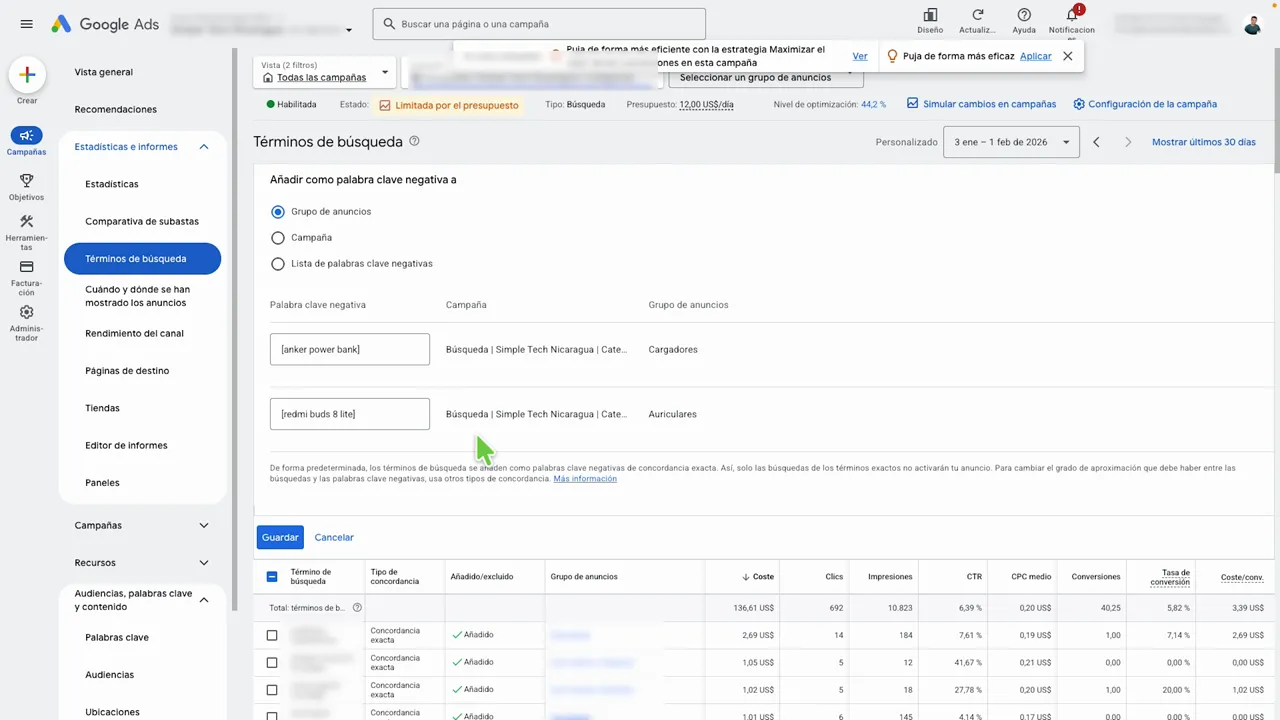
Task: Click the account avatar photo
Action: pos(1253,24)
